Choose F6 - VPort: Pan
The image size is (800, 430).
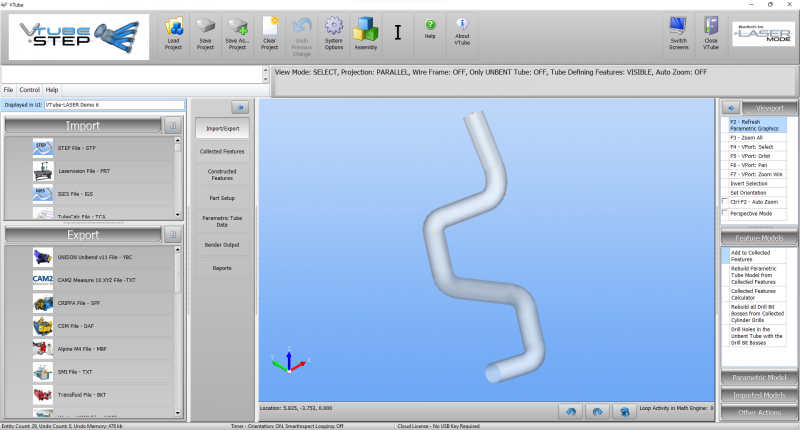758,165
